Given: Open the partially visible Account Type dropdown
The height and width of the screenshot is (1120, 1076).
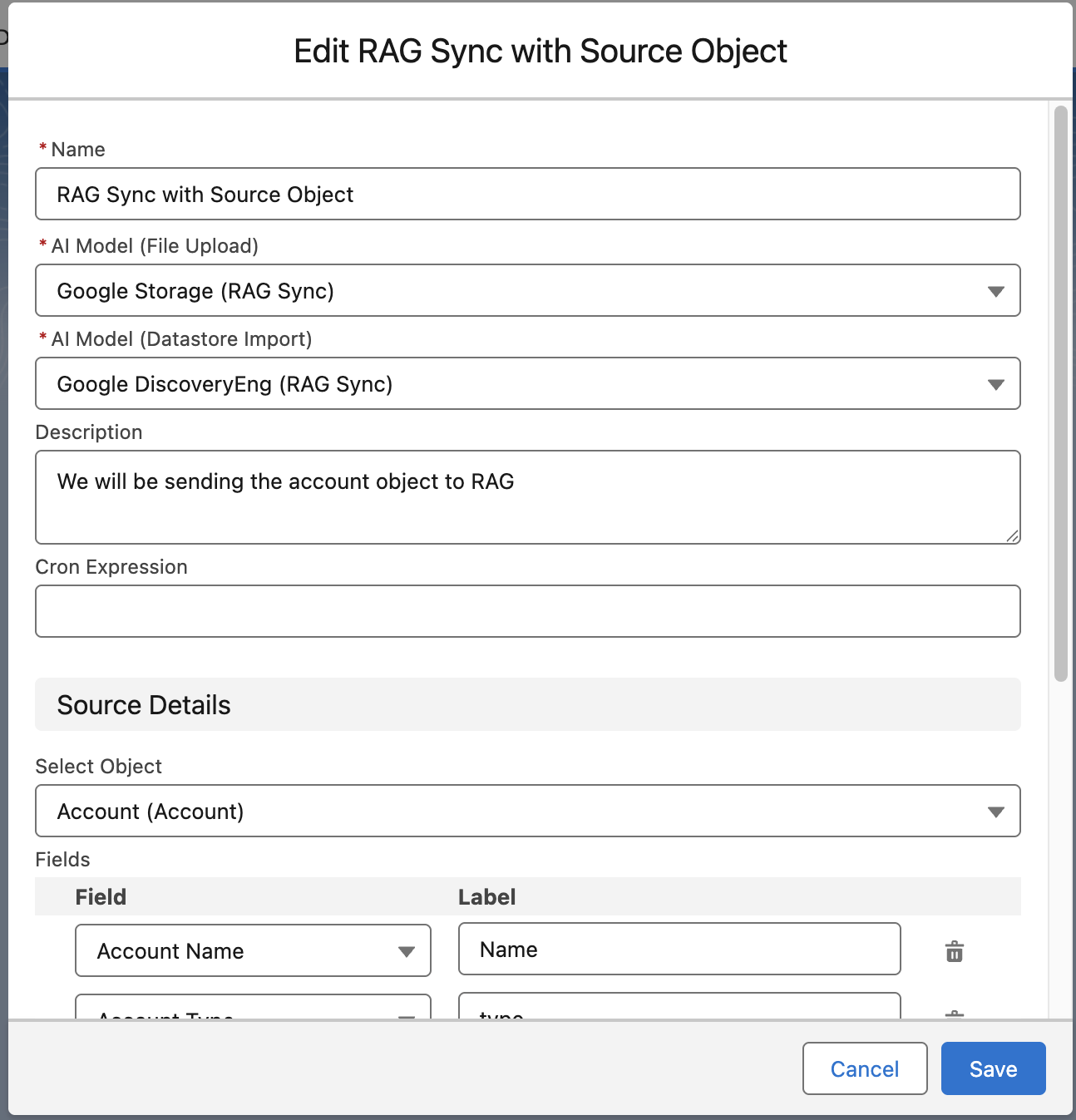Looking at the screenshot, I should (x=253, y=1008).
